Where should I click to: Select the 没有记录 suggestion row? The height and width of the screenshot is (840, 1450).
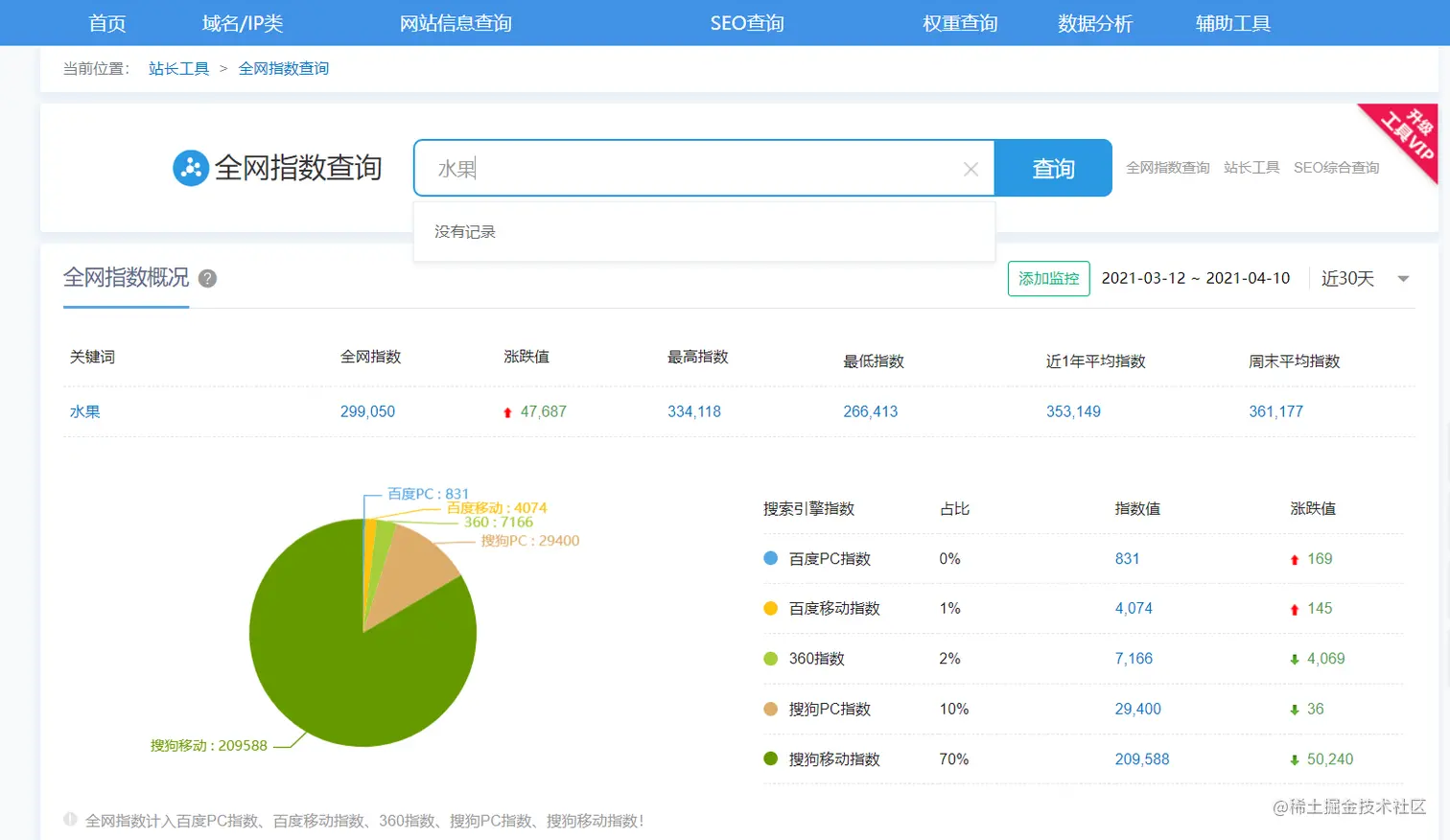tap(704, 232)
